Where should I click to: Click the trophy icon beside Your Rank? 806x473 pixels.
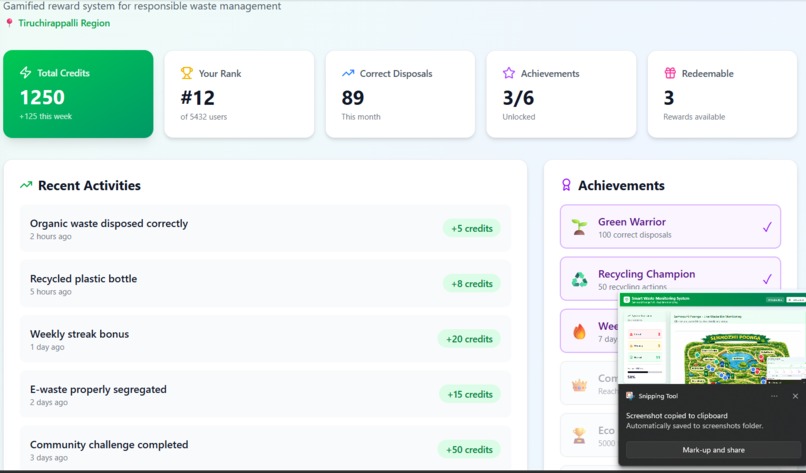[x=187, y=73]
